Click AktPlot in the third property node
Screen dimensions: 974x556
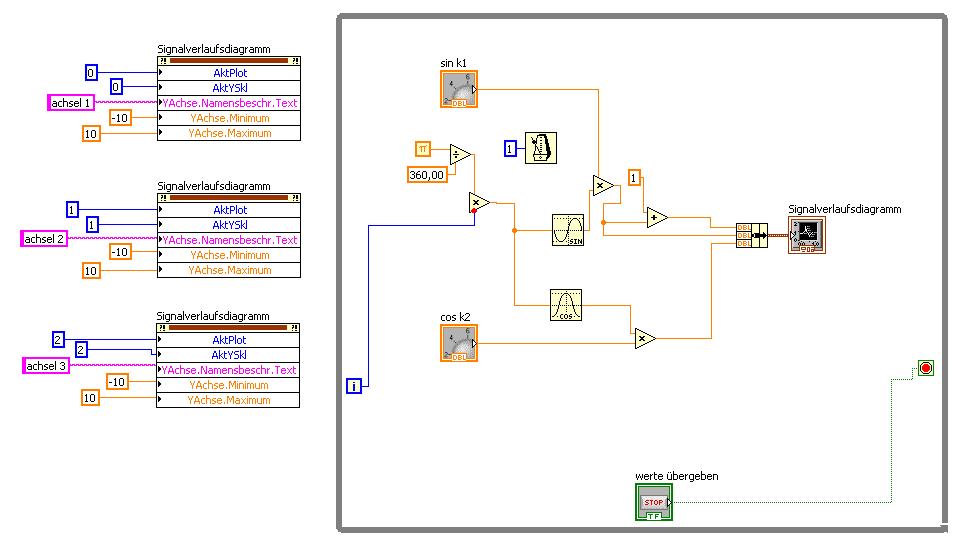click(x=228, y=340)
